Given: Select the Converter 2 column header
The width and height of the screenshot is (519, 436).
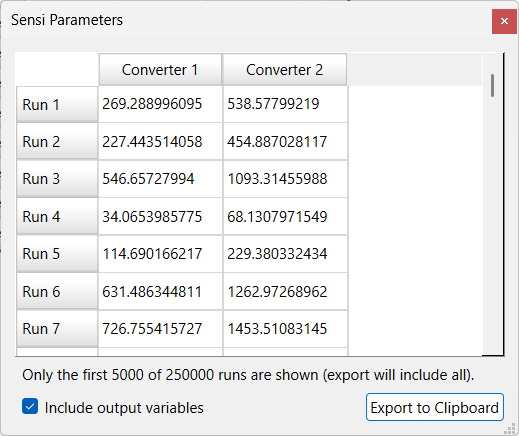Looking at the screenshot, I should (285, 70).
